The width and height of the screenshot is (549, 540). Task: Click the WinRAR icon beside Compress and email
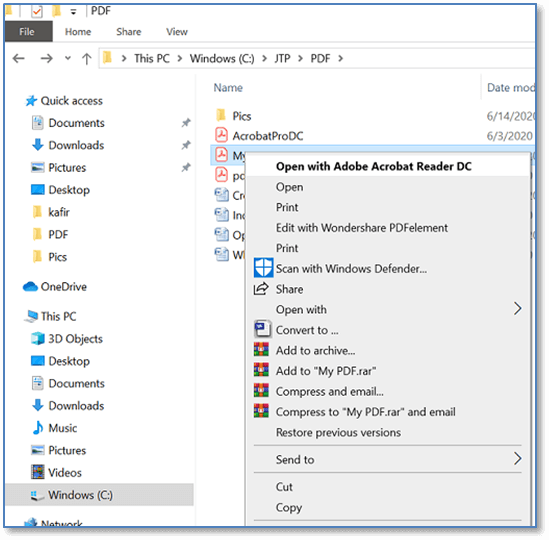(x=261, y=391)
